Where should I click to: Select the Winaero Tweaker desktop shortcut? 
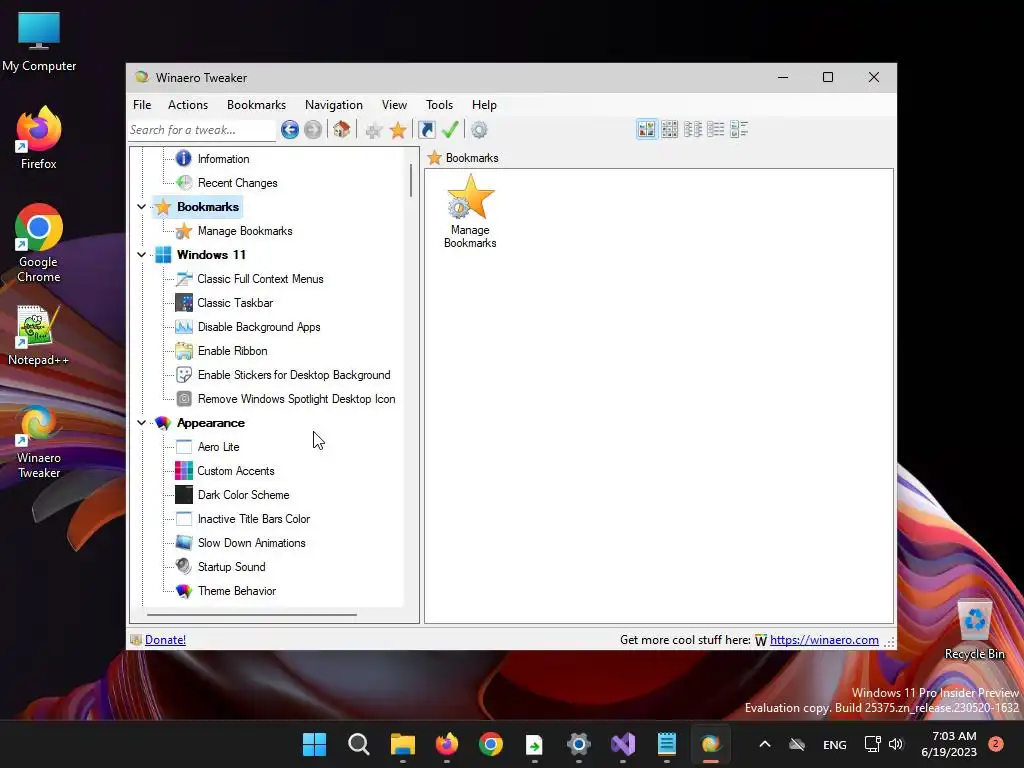(39, 442)
